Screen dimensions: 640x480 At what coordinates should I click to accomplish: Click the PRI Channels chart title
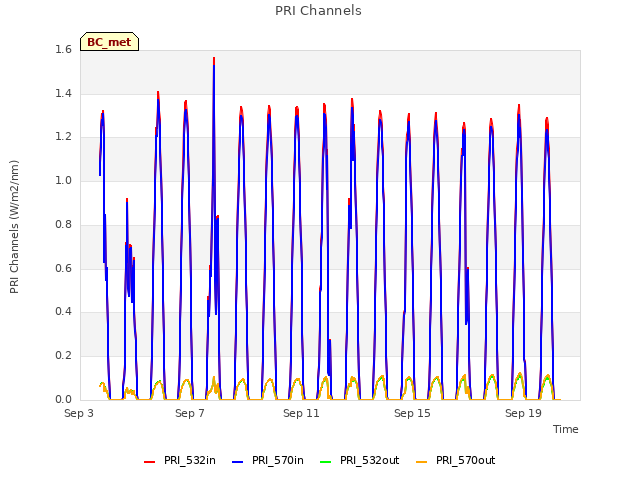318,11
